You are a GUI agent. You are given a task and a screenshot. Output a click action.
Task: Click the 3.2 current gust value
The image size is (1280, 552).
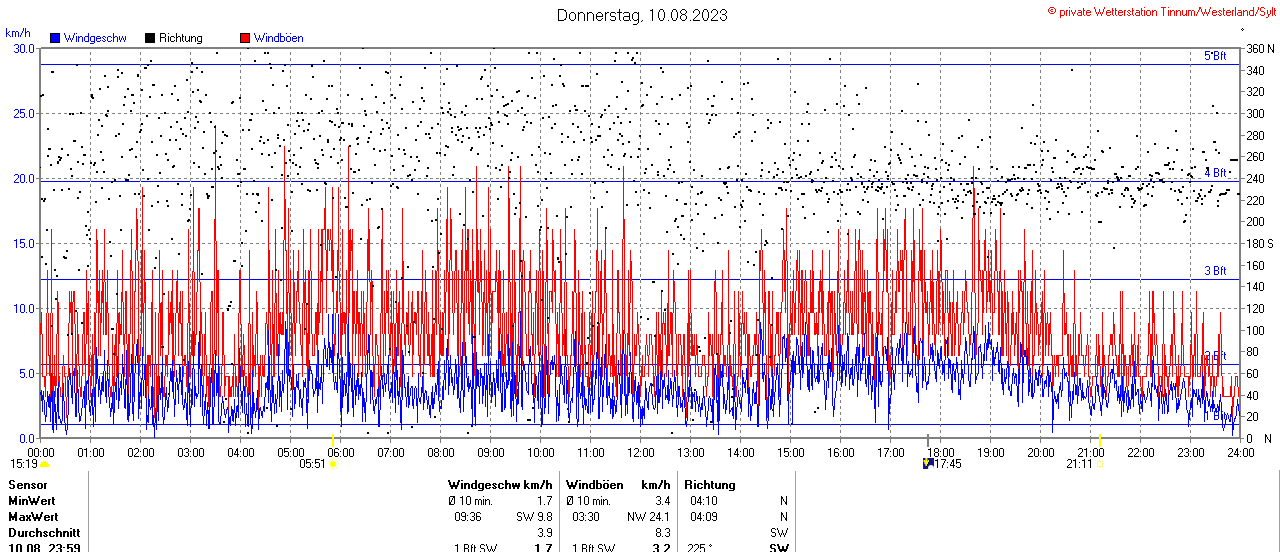coord(662,547)
